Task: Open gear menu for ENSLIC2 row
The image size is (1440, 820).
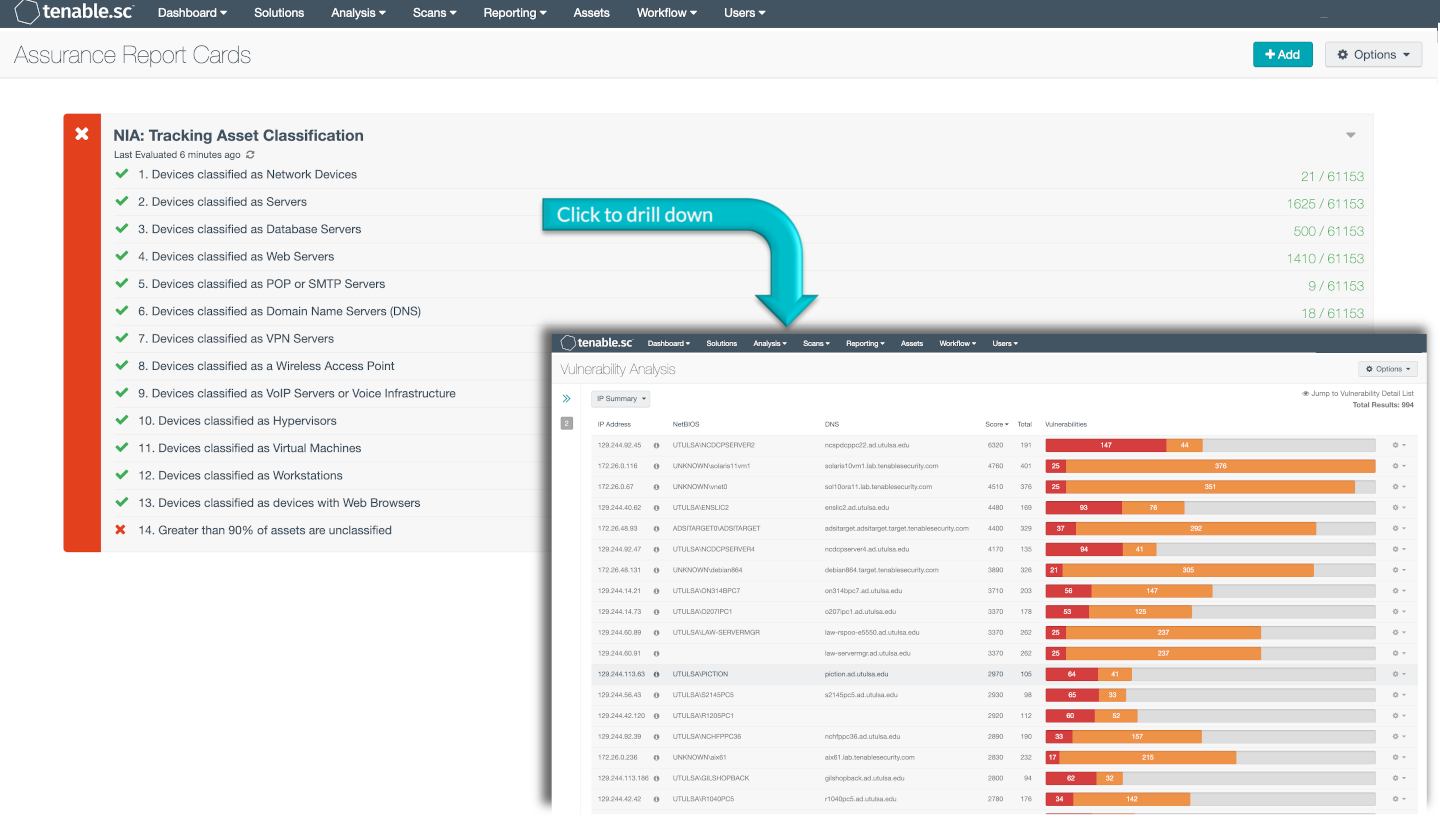Action: [1399, 508]
